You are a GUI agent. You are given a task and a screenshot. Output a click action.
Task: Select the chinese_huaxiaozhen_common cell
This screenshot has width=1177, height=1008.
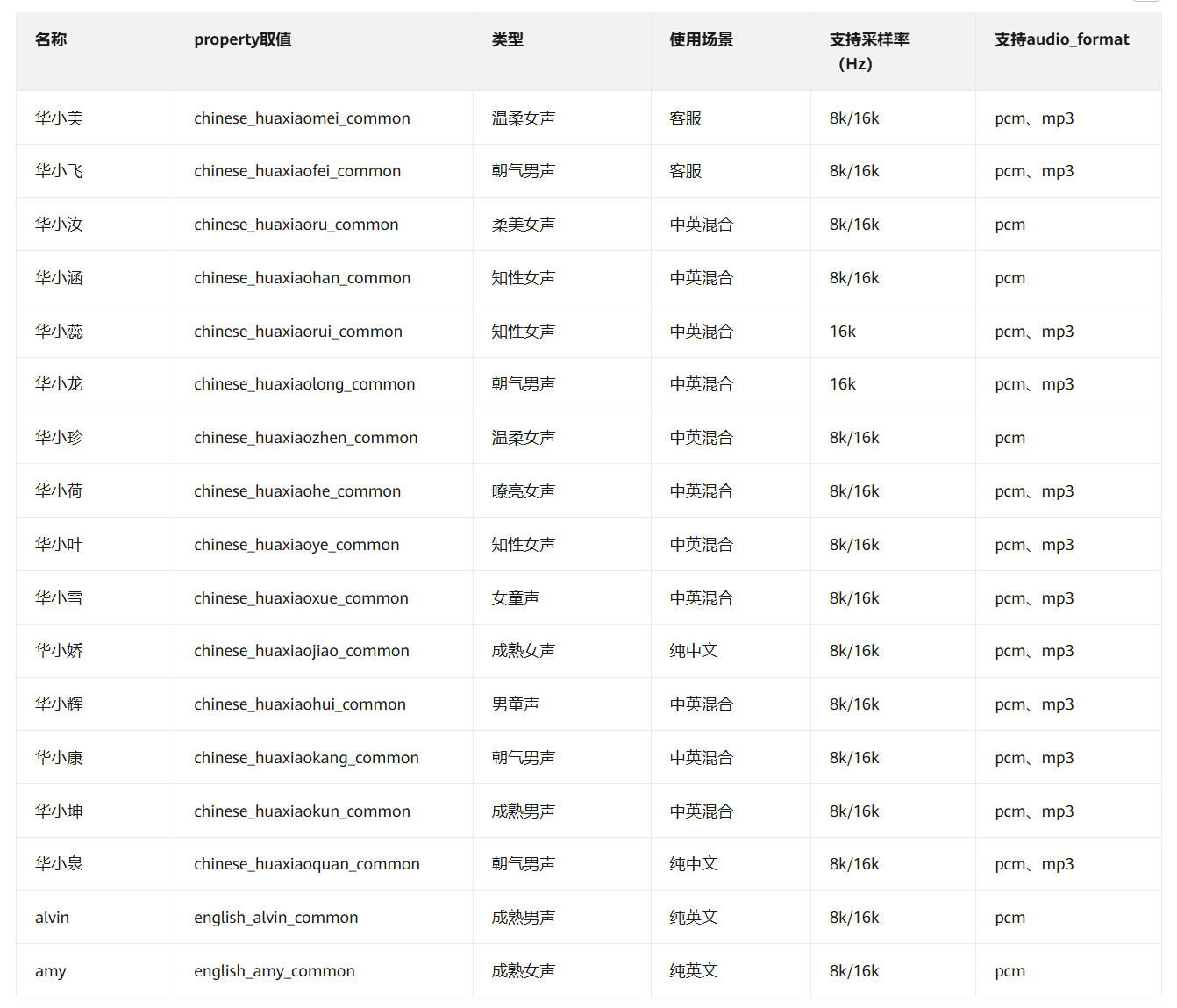coord(305,438)
